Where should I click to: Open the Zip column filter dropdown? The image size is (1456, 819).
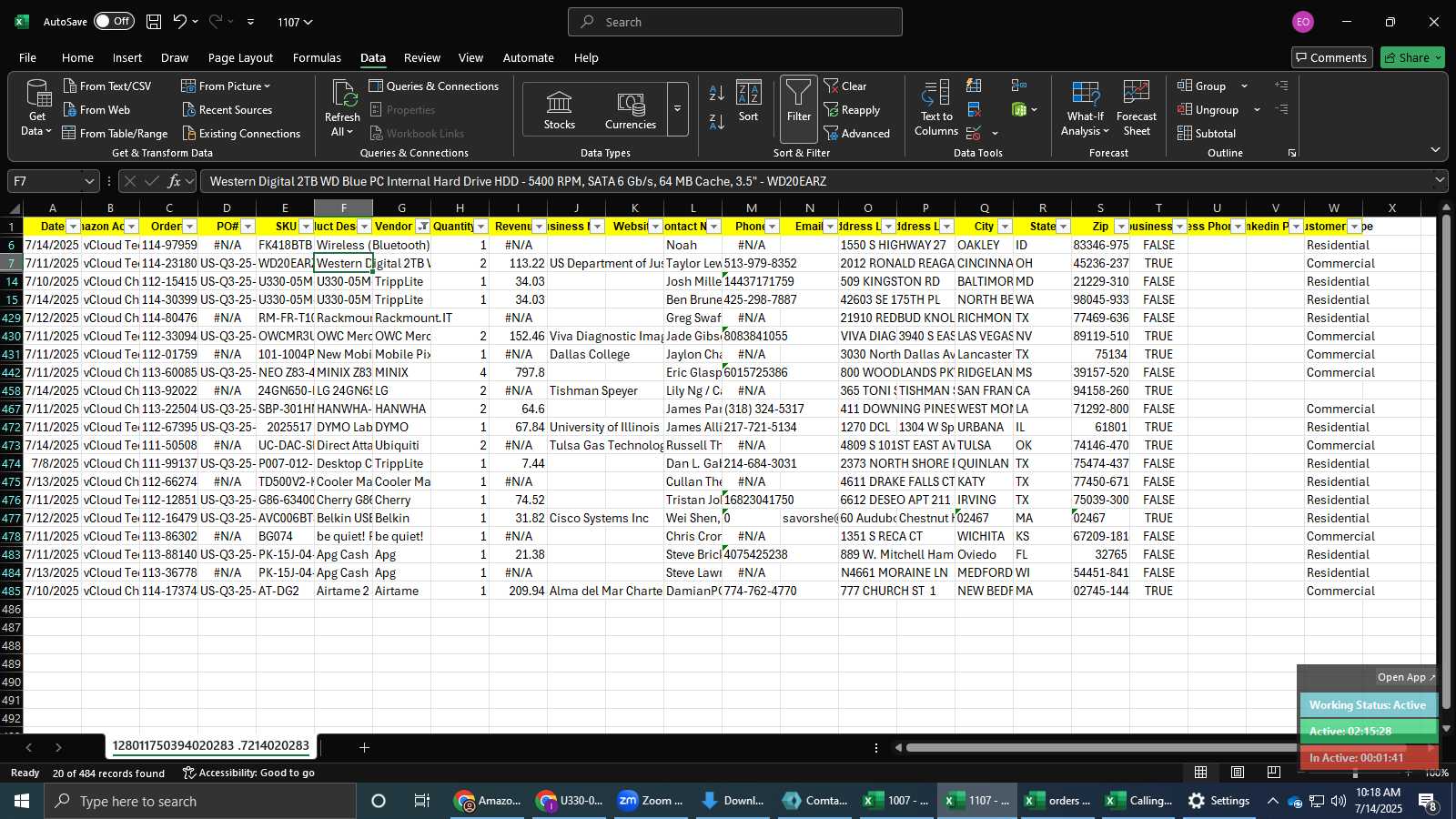pyautogui.click(x=1121, y=227)
